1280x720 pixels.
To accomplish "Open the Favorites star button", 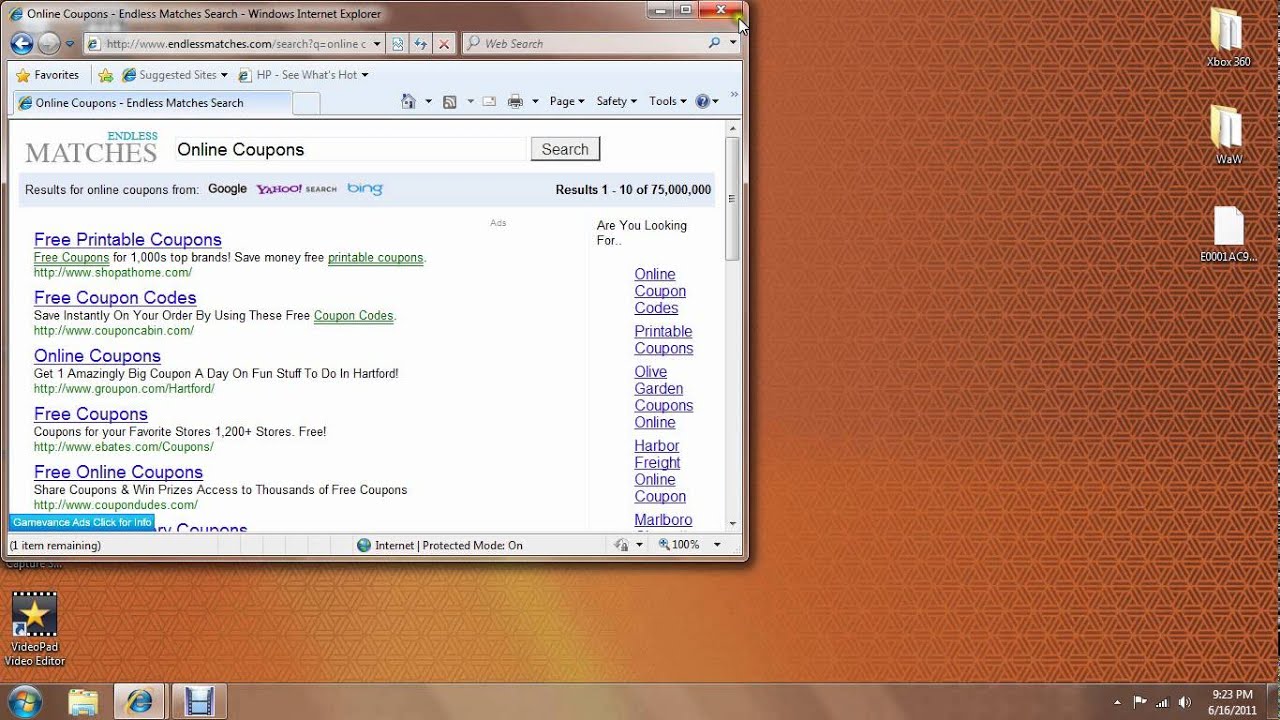I will (47, 75).
